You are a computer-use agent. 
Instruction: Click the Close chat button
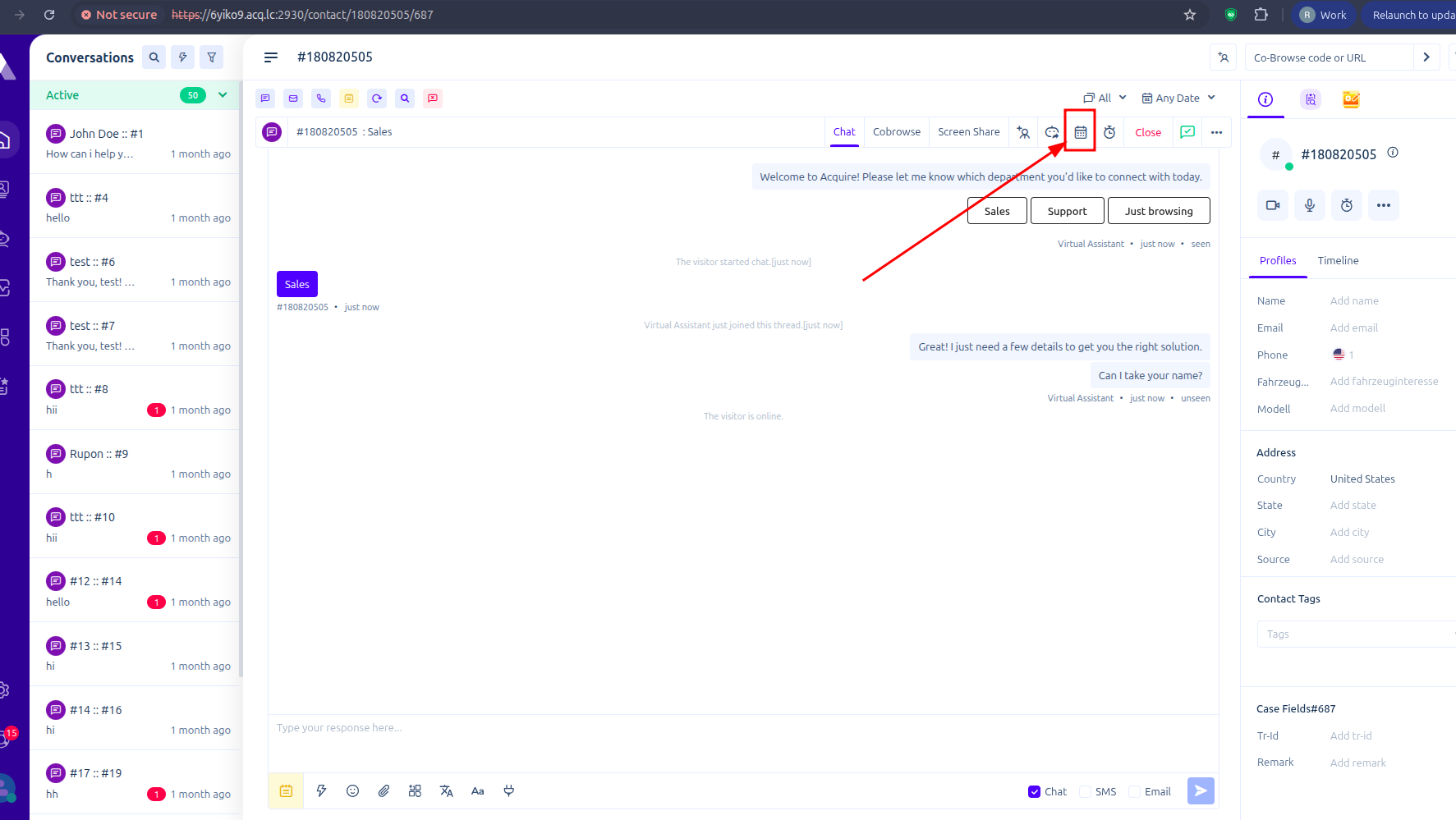pos(1148,132)
